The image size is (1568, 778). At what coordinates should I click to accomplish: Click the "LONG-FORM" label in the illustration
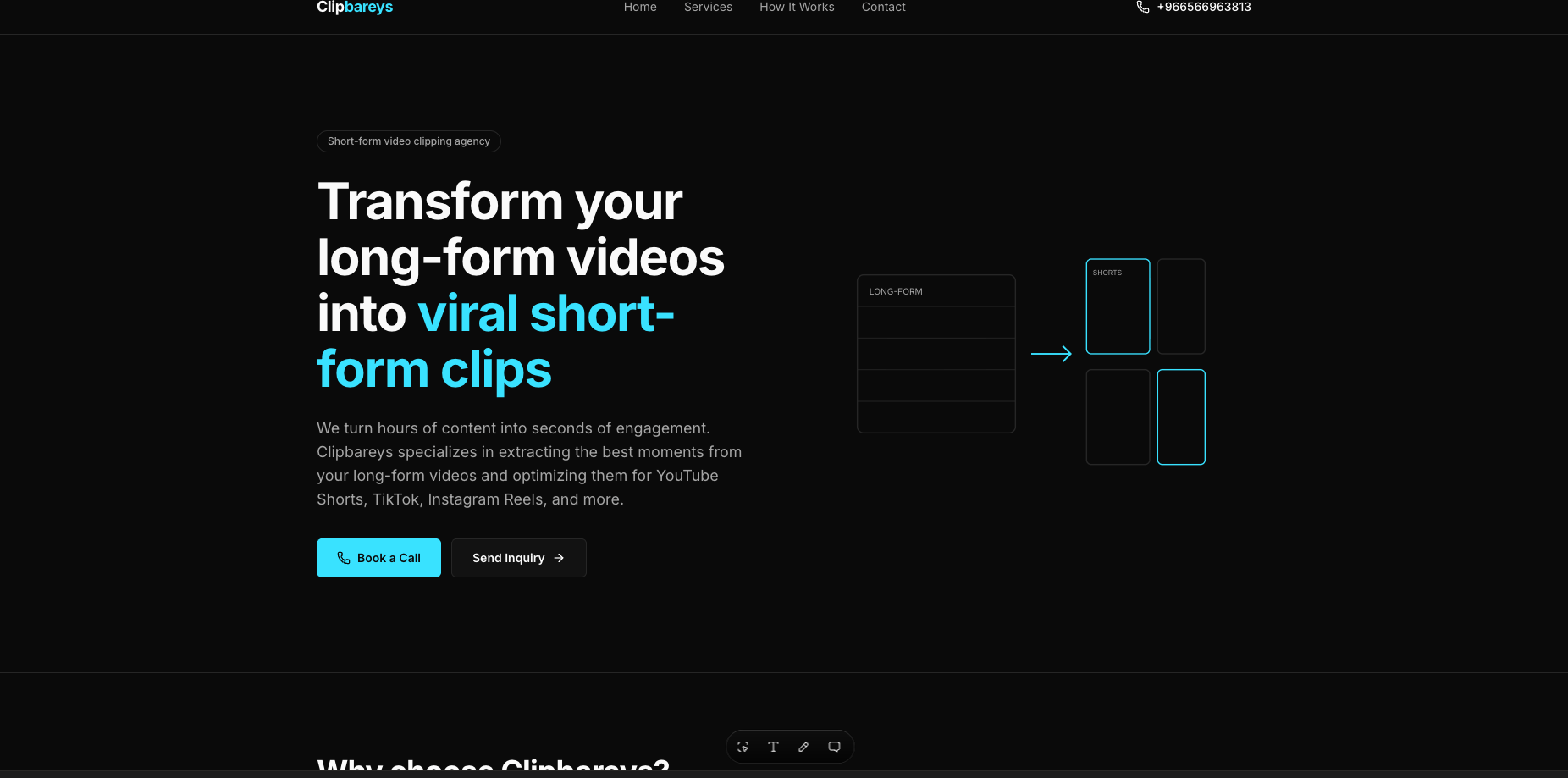(x=896, y=291)
